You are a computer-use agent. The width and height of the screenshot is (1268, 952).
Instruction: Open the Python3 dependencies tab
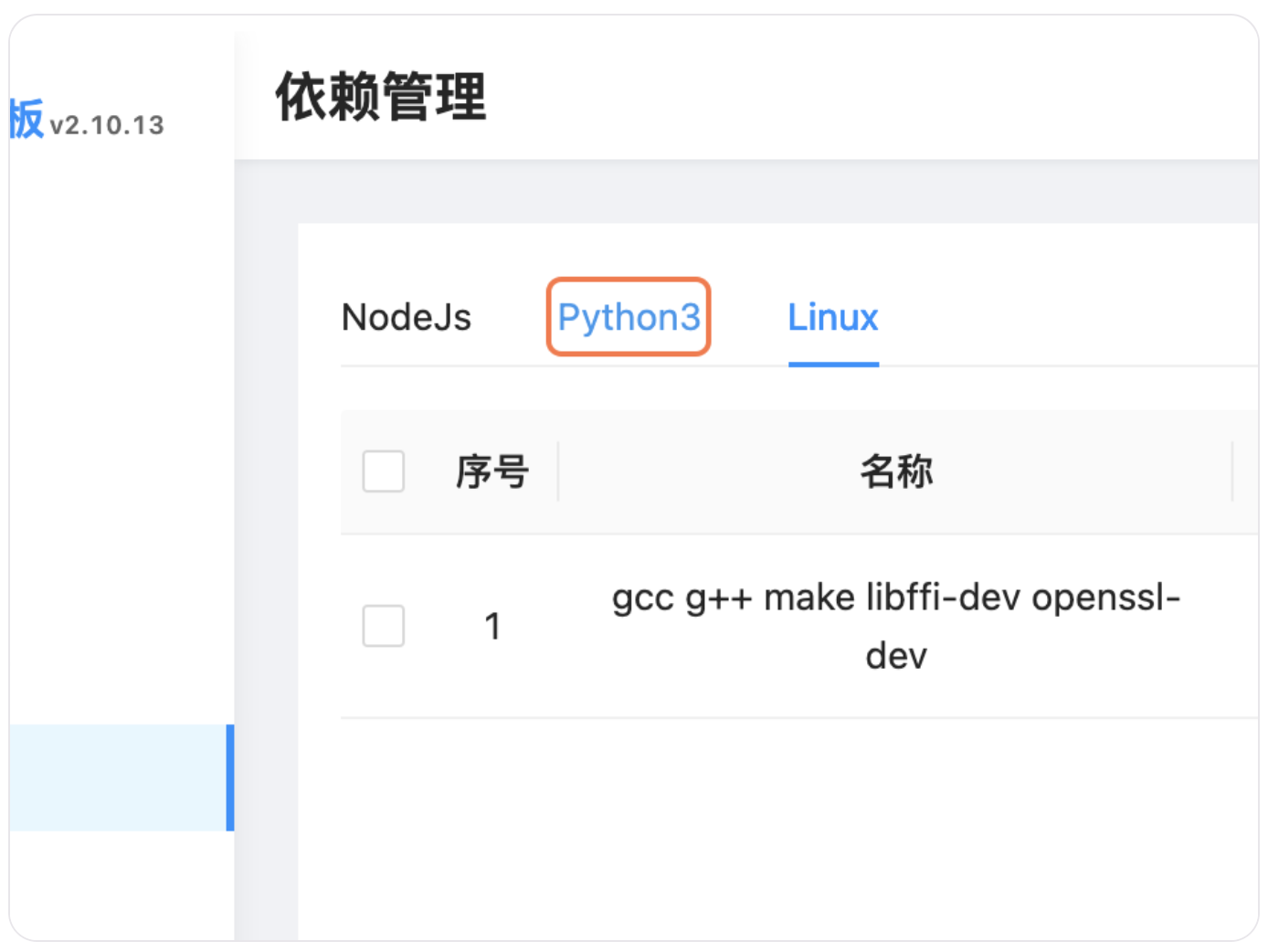coord(629,318)
